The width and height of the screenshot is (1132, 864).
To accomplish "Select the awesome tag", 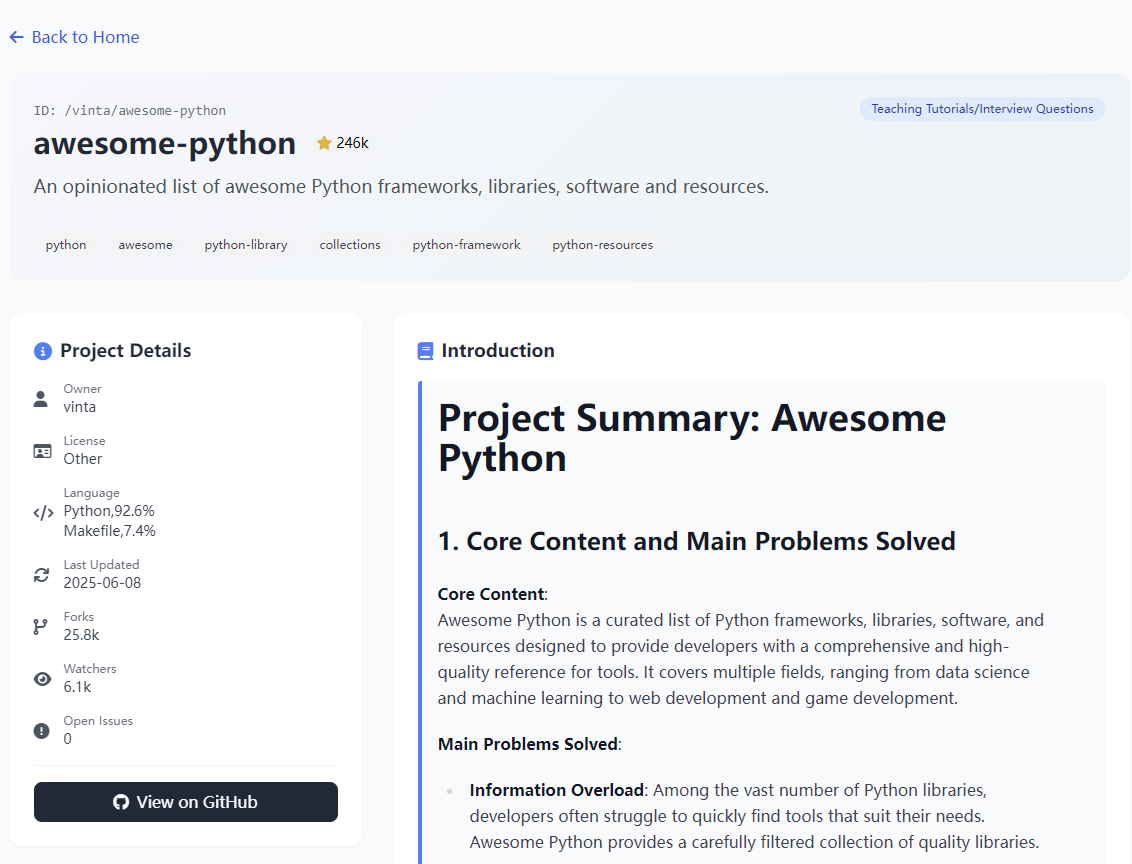I will coord(145,245).
